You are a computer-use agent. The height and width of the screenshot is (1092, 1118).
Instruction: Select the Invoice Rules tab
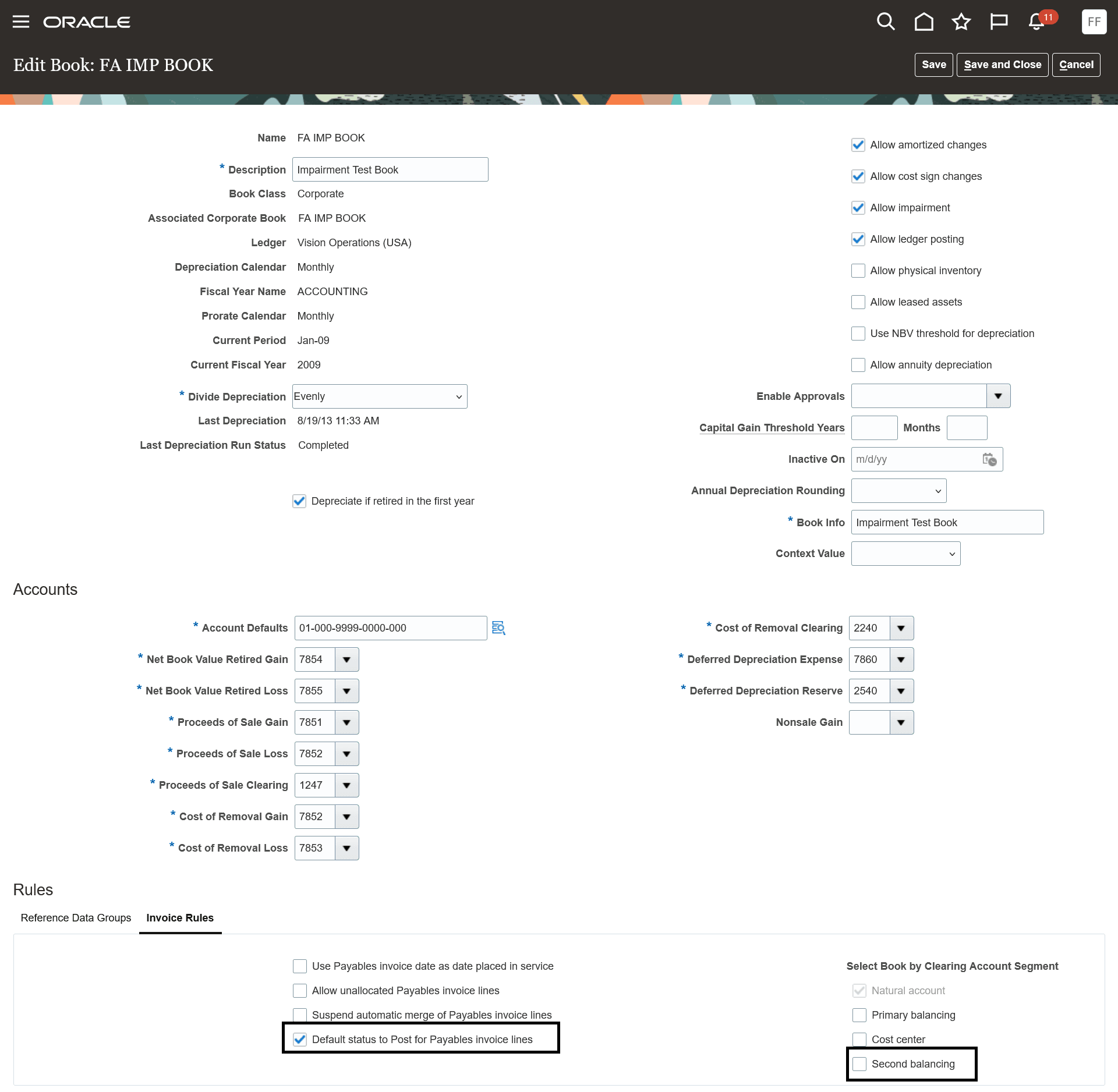click(180, 918)
